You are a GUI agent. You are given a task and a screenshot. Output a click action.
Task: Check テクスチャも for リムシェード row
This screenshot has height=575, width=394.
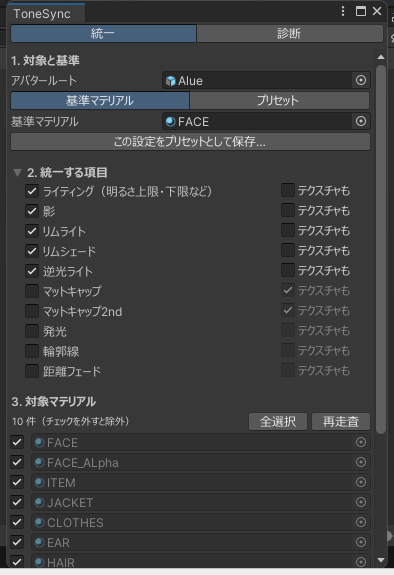tap(288, 250)
